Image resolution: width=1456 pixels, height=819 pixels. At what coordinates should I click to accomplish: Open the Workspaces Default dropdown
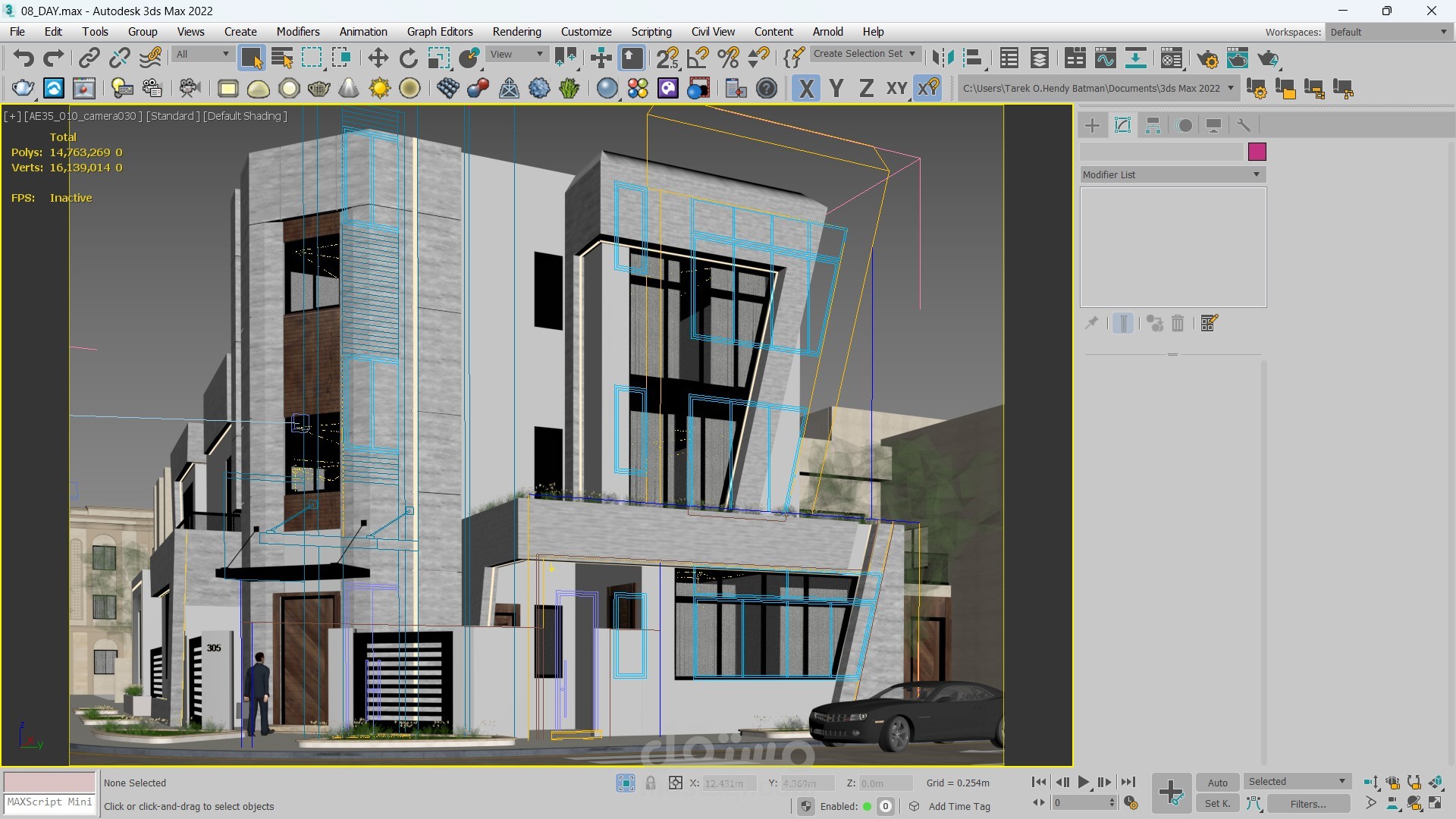tap(1389, 32)
